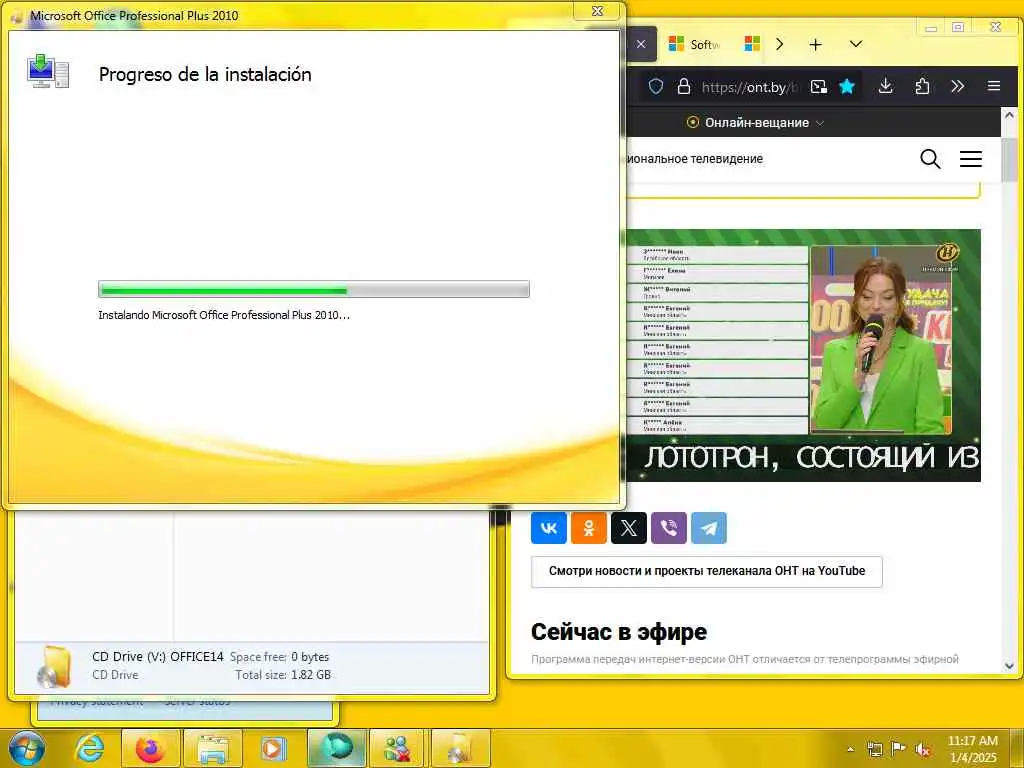The width and height of the screenshot is (1024, 768).
Task: Click the ont.by address bar URL
Action: coord(750,87)
